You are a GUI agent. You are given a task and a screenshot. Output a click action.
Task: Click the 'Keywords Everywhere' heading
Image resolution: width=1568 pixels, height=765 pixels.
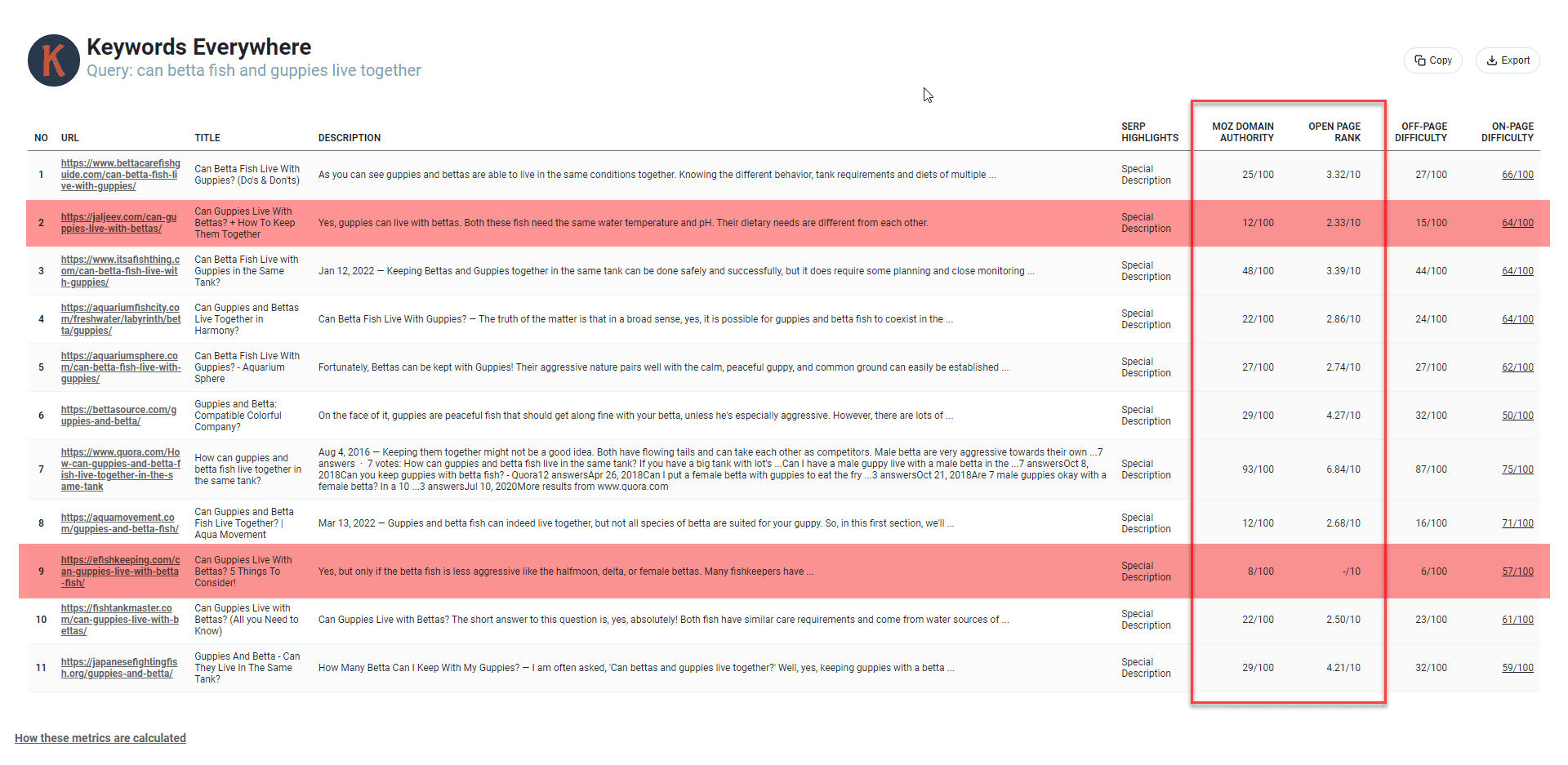click(x=199, y=47)
